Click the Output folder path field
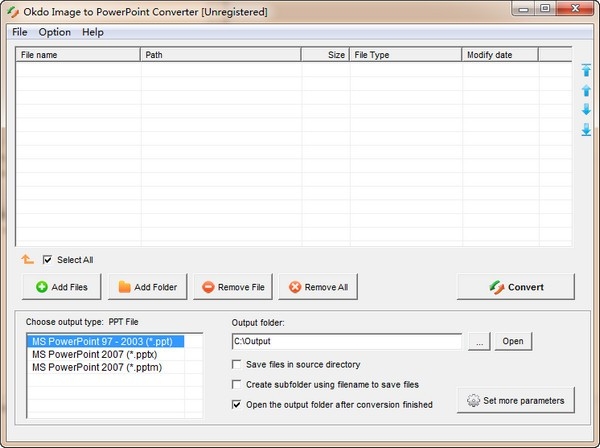The image size is (600, 448). point(347,341)
